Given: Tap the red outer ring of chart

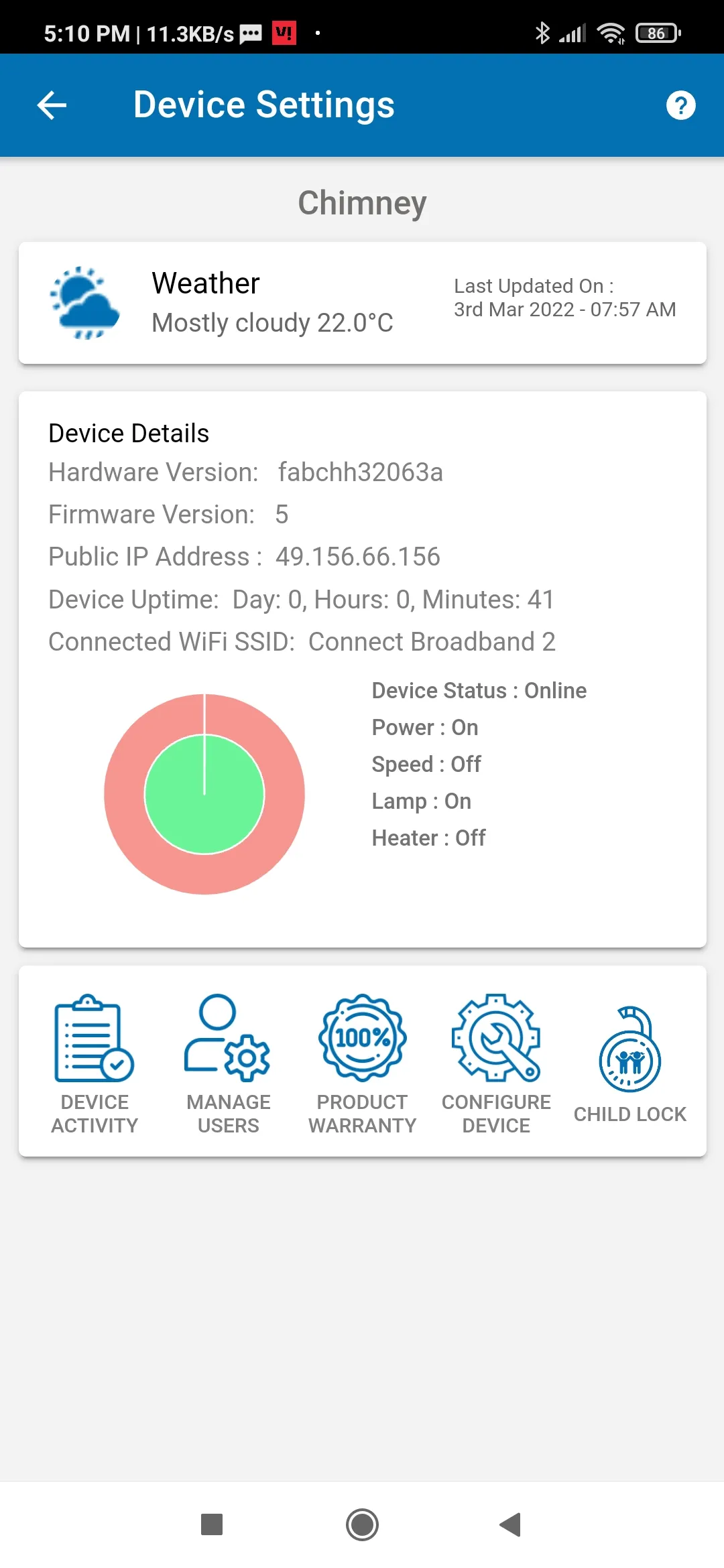Looking at the screenshot, I should tap(204, 874).
